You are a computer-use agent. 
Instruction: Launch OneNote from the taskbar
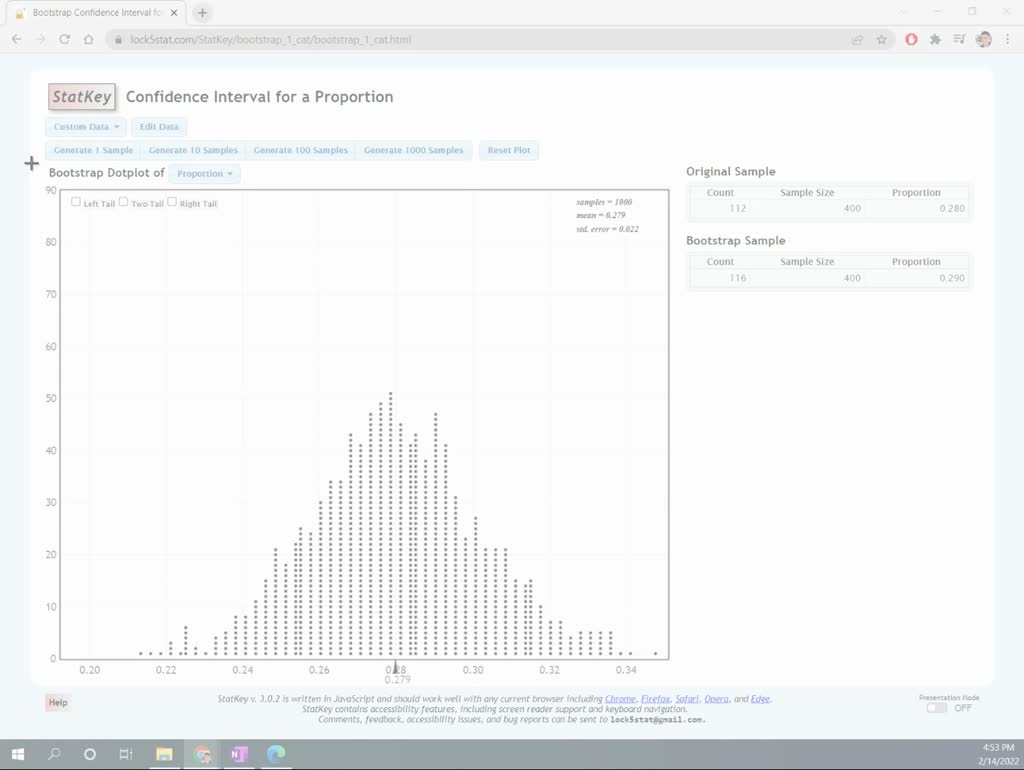(x=239, y=754)
